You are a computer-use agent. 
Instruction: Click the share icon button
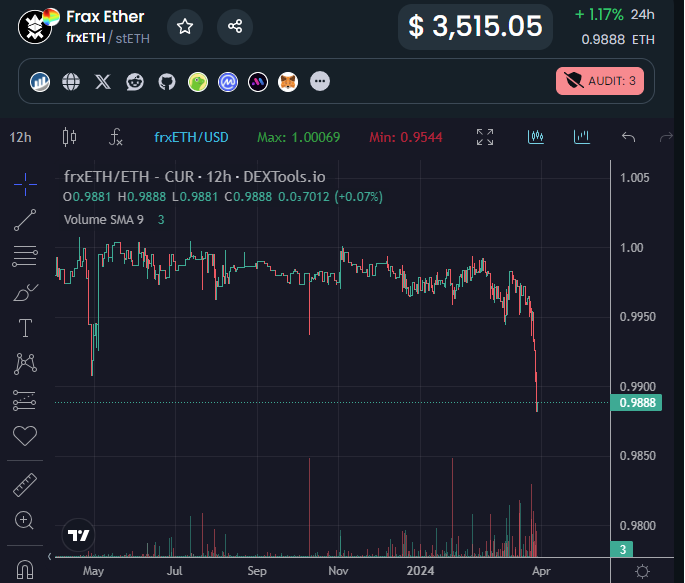coord(235,27)
